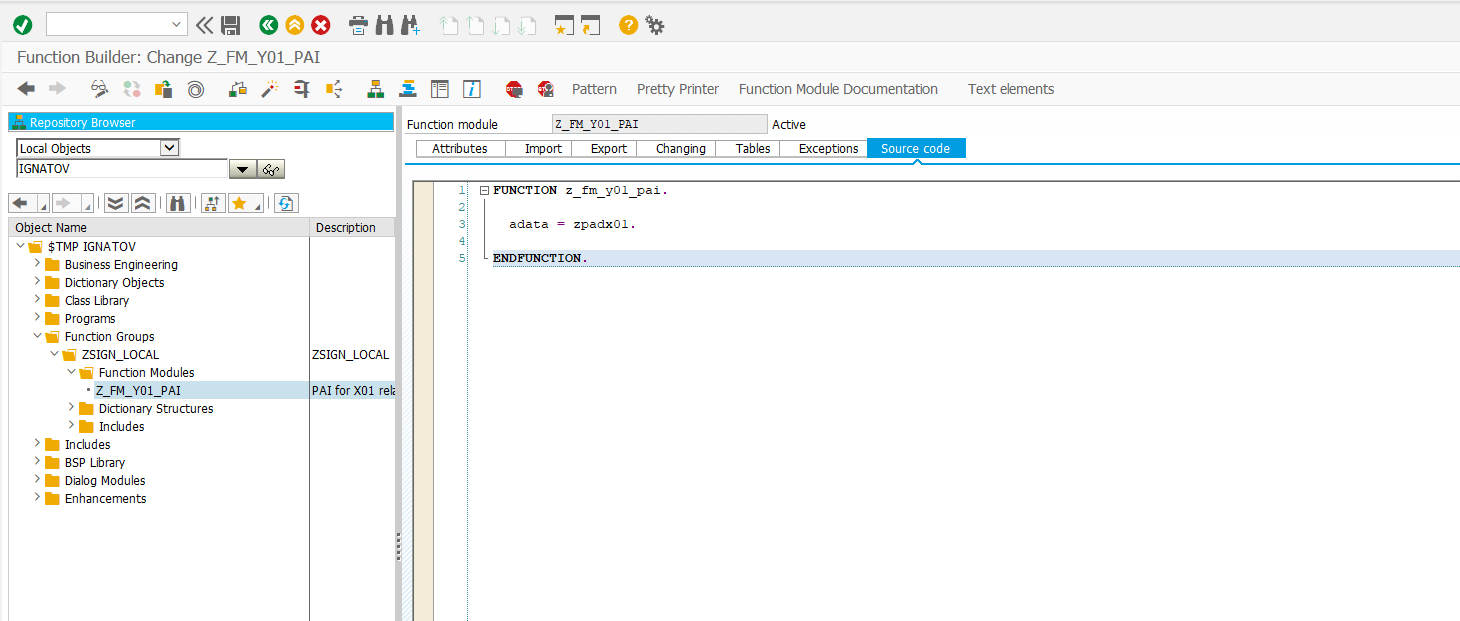Click the blue Help information i icon
This screenshot has width=1460, height=621.
tap(472, 89)
